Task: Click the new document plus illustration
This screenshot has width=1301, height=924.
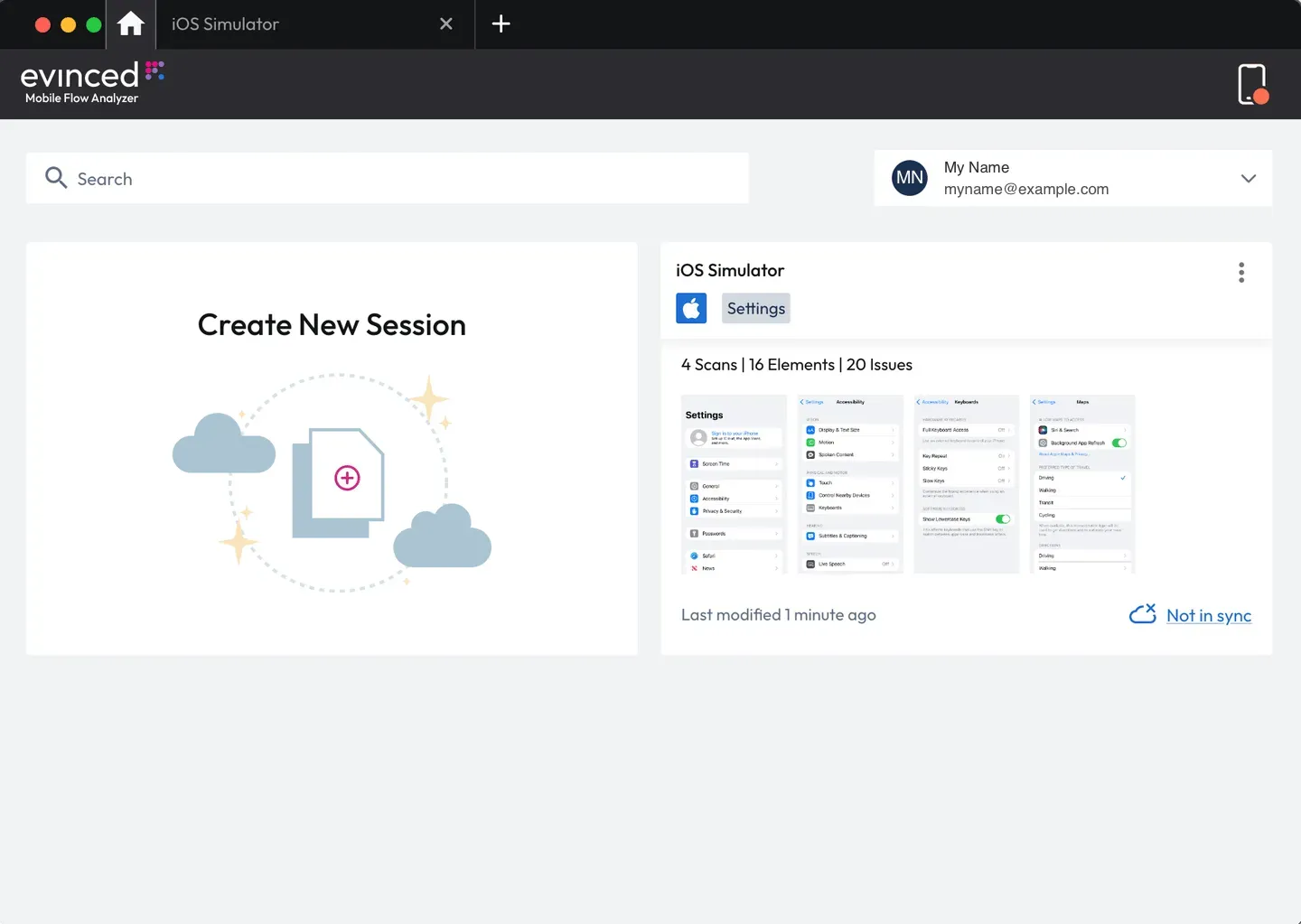Action: [340, 482]
